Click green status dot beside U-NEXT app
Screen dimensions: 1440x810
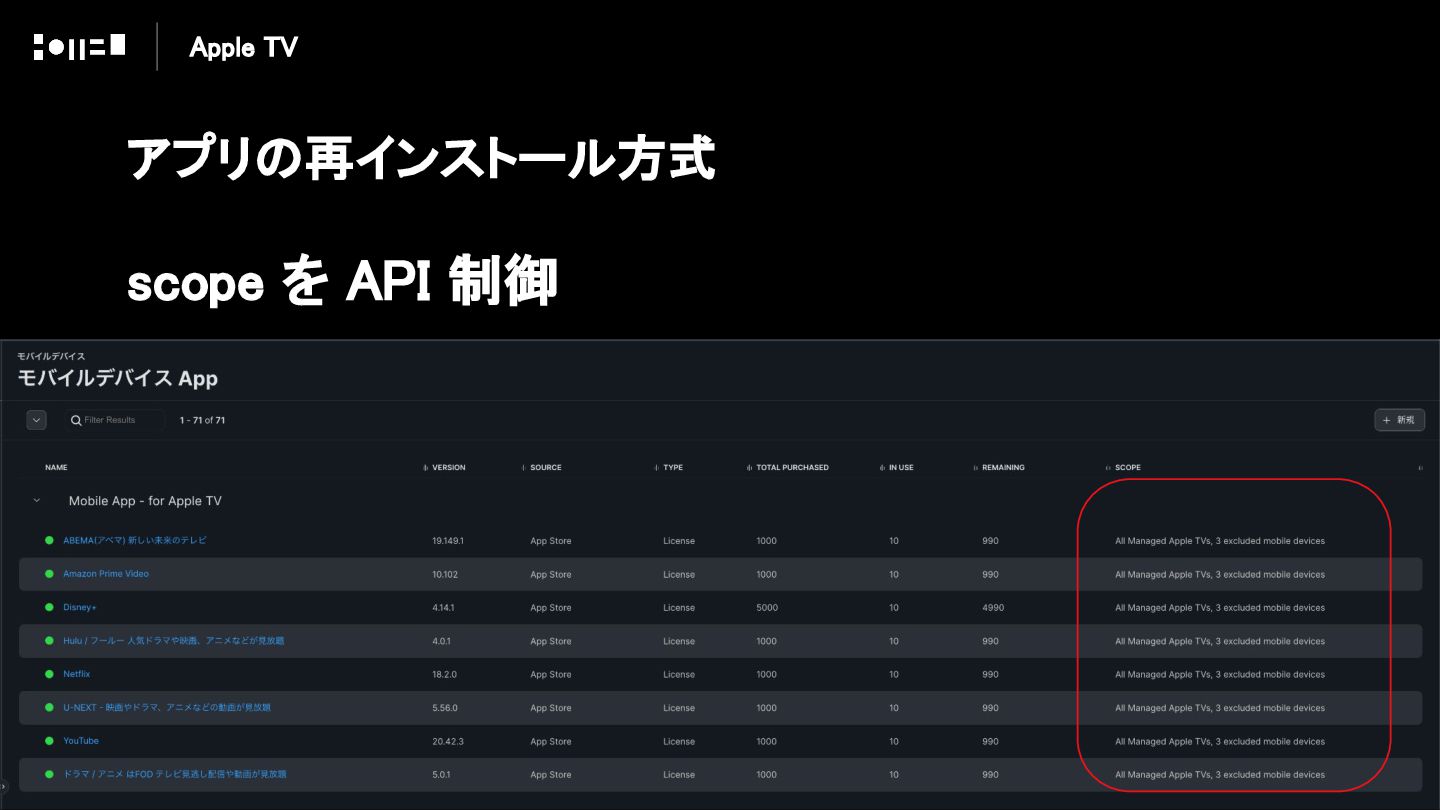coord(49,708)
